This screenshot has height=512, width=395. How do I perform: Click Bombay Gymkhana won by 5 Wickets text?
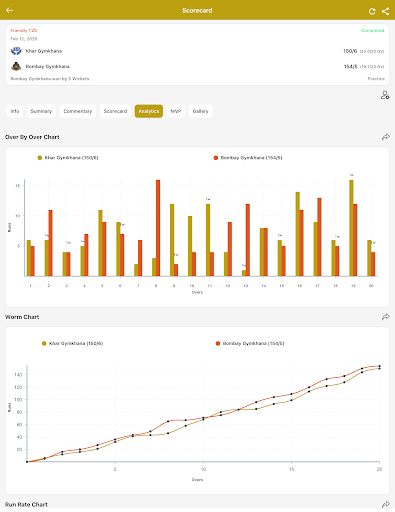click(x=50, y=79)
